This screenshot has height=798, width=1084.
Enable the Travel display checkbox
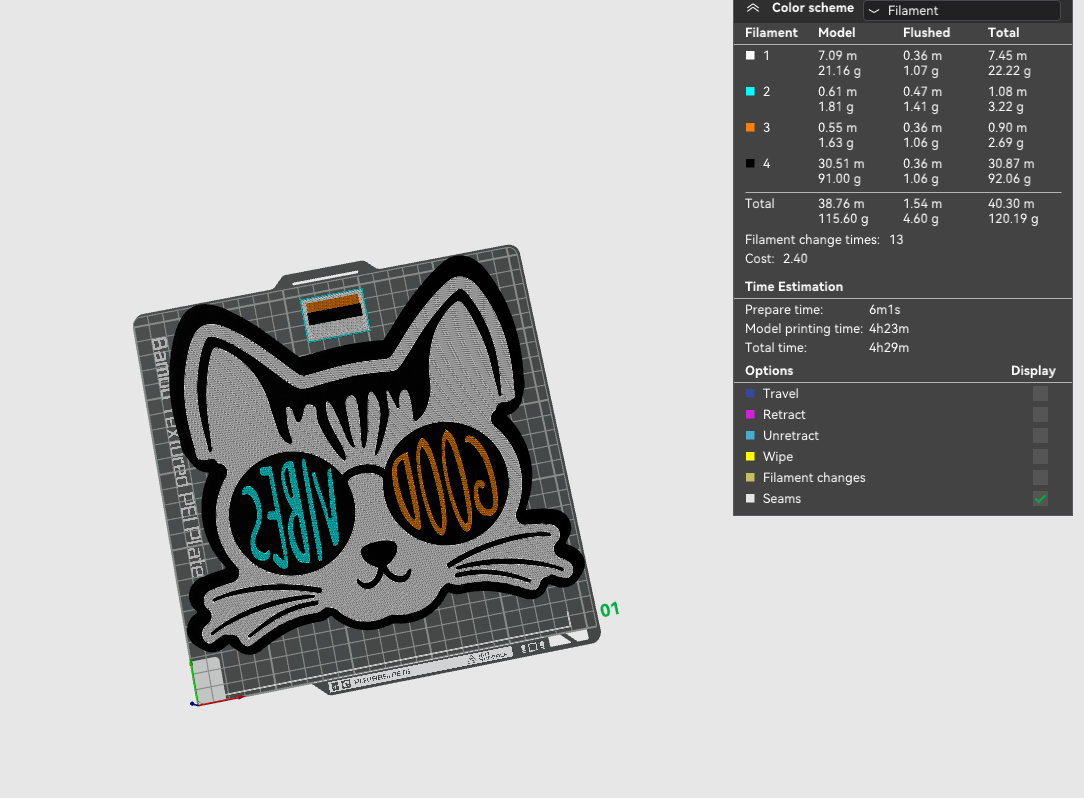pos(1040,393)
